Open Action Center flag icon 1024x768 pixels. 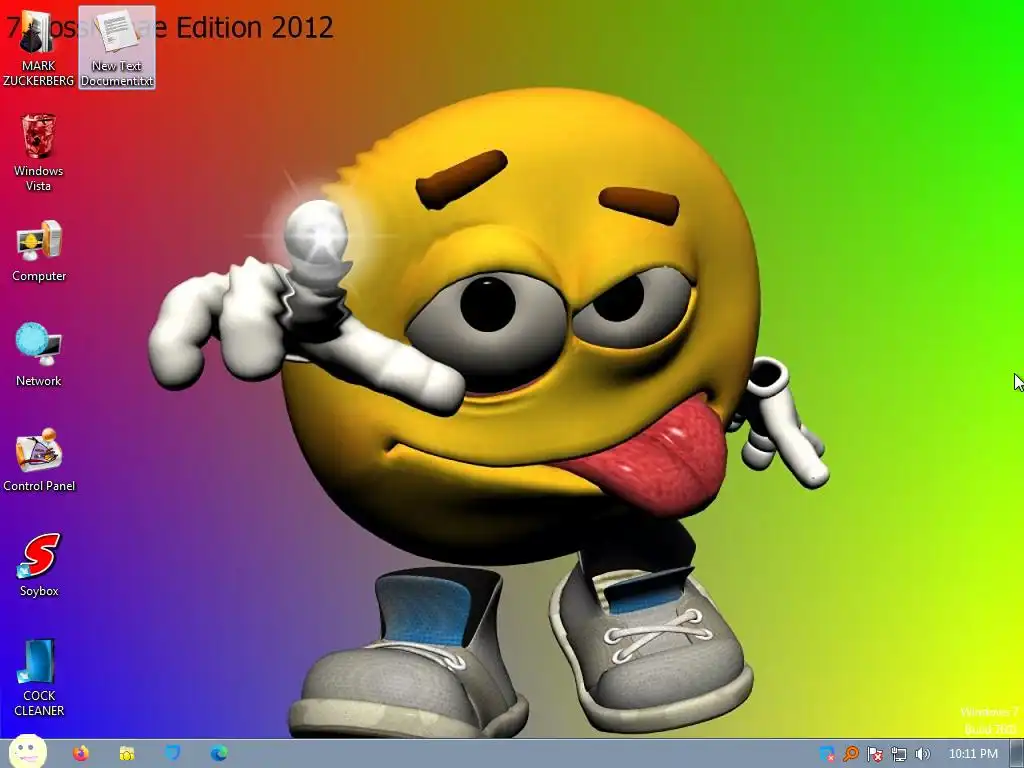[x=875, y=754]
